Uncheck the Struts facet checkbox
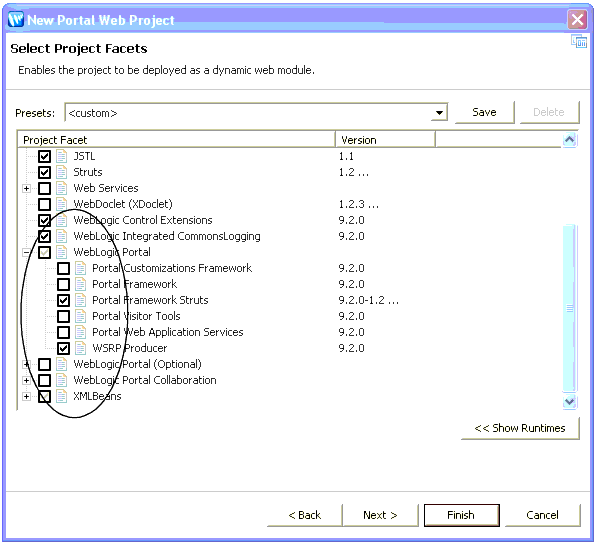 44,172
